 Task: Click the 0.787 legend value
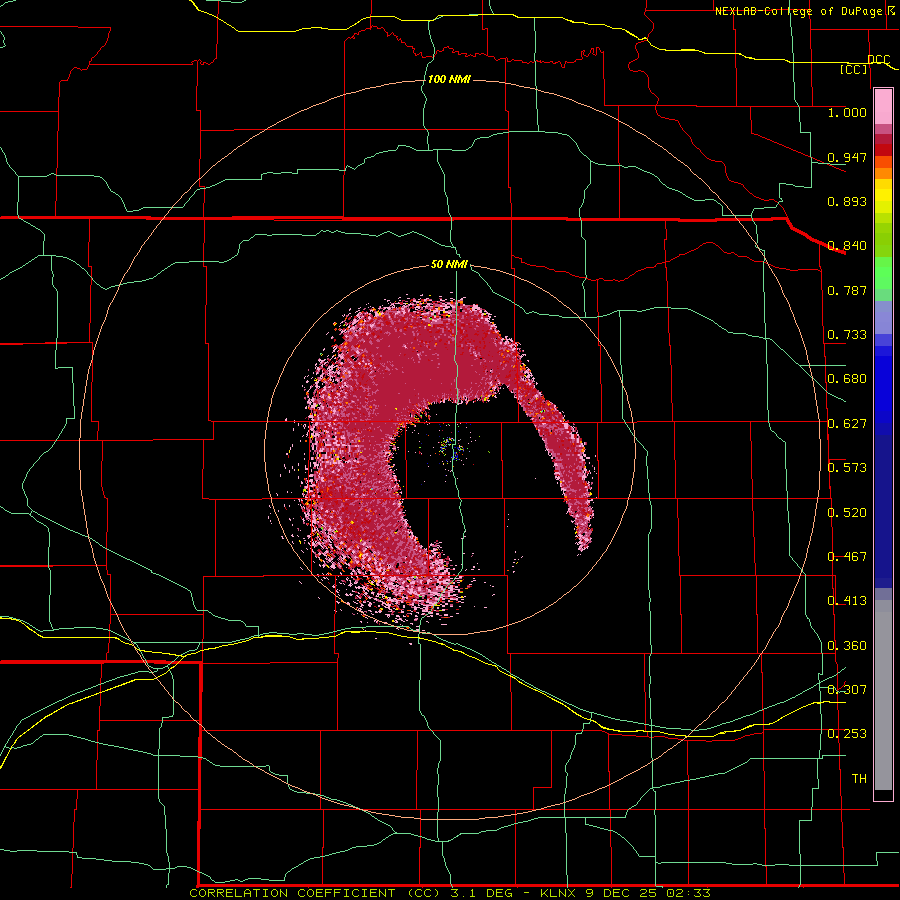click(847, 290)
